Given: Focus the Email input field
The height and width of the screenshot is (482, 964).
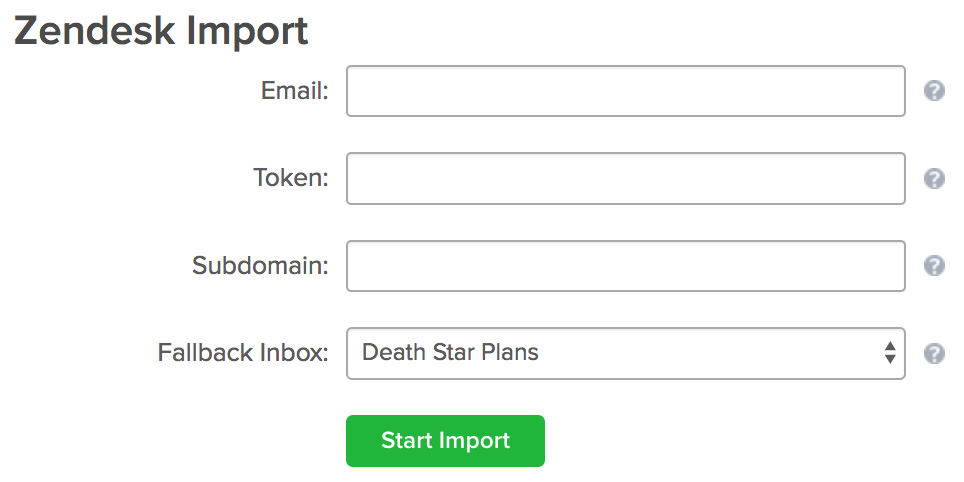Looking at the screenshot, I should coord(626,91).
